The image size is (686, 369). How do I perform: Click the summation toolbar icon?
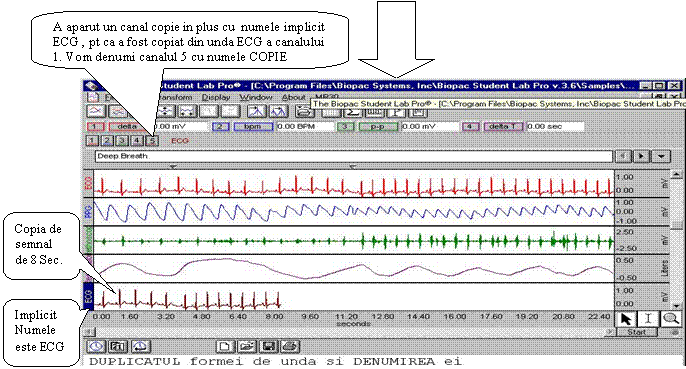tap(353, 112)
